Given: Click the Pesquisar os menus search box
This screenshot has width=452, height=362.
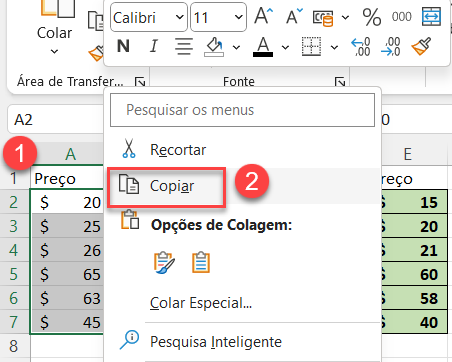Looking at the screenshot, I should [242, 110].
